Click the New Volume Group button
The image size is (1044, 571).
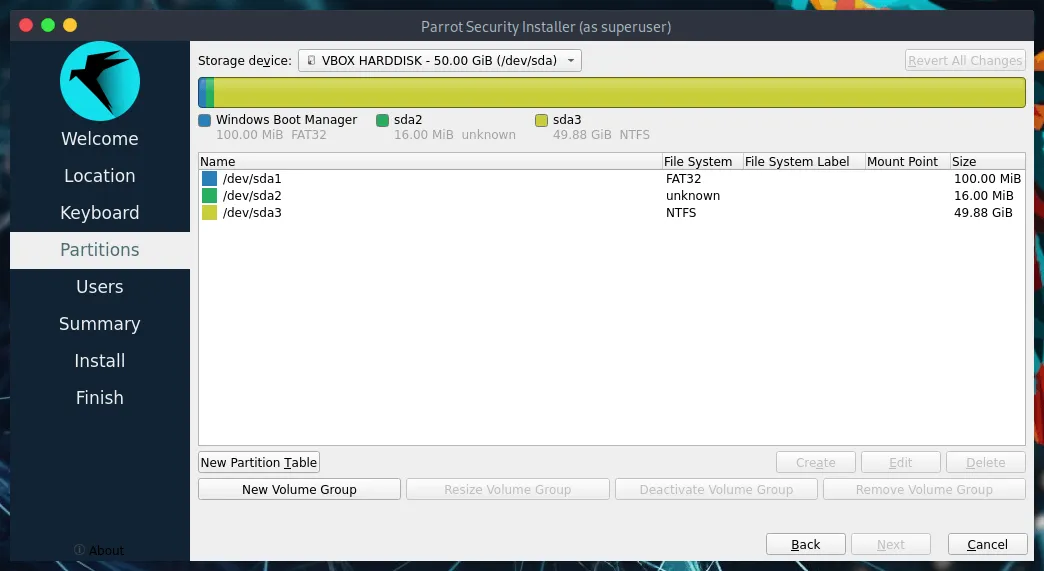299,489
